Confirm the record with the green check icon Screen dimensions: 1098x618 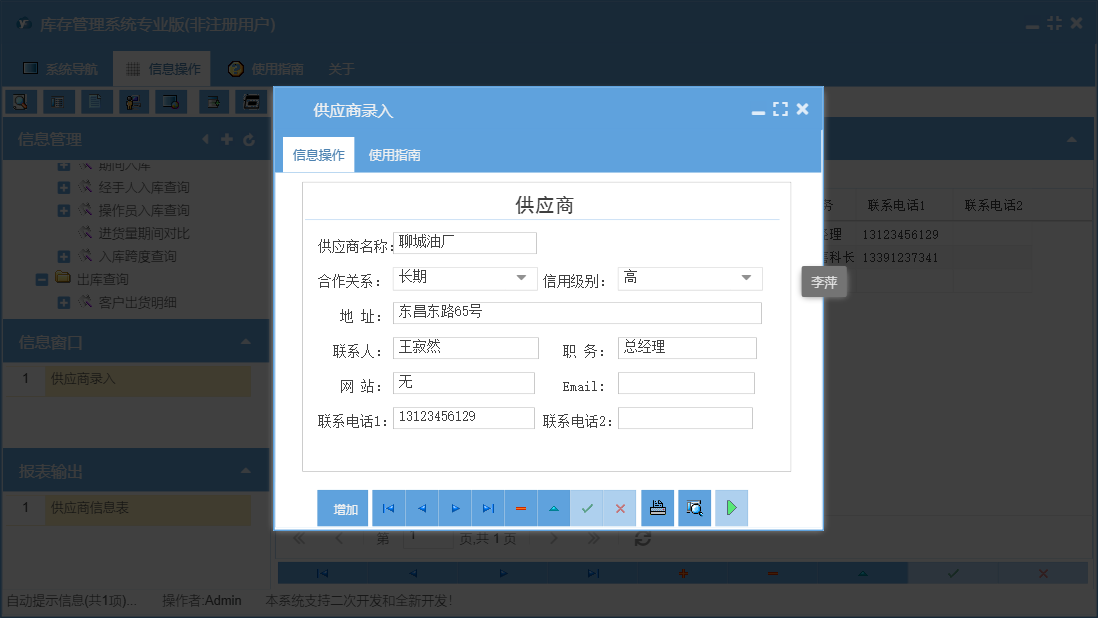[588, 508]
